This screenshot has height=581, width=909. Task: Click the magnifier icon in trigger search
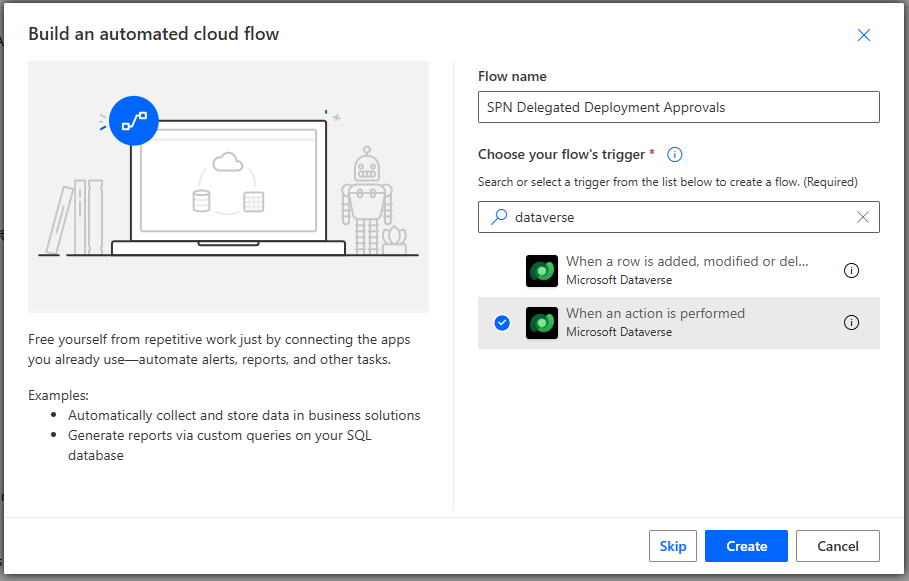(498, 217)
